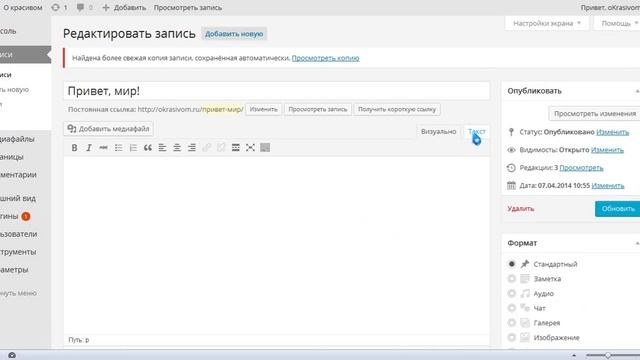This screenshot has width=640, height=360.
Task: Click inside the post content editor area
Action: (x=276, y=245)
